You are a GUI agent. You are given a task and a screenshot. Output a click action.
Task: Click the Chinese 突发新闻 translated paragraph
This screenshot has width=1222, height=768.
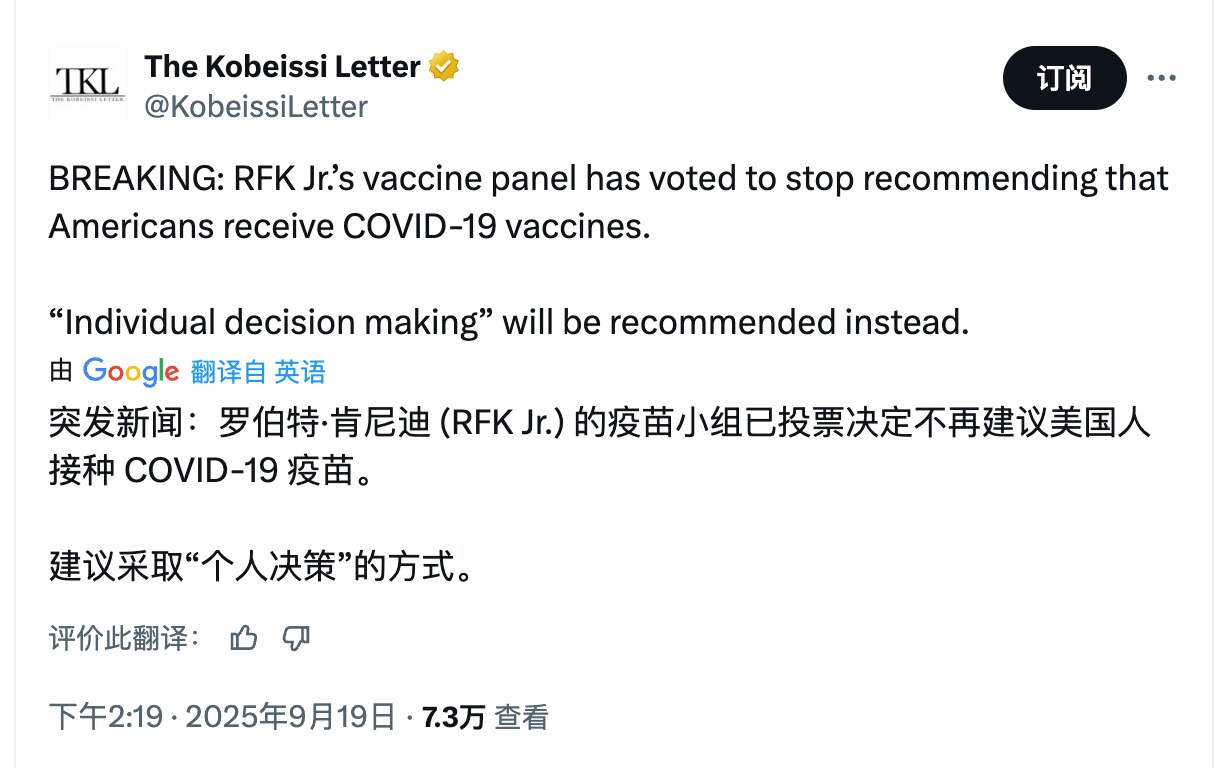[x=600, y=446]
